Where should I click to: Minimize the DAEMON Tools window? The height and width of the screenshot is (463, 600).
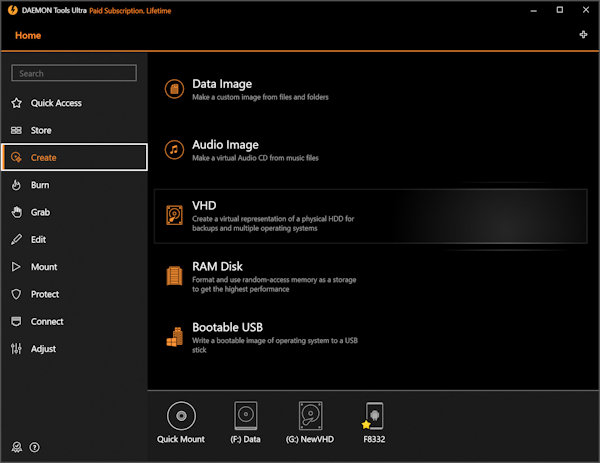pyautogui.click(x=533, y=10)
